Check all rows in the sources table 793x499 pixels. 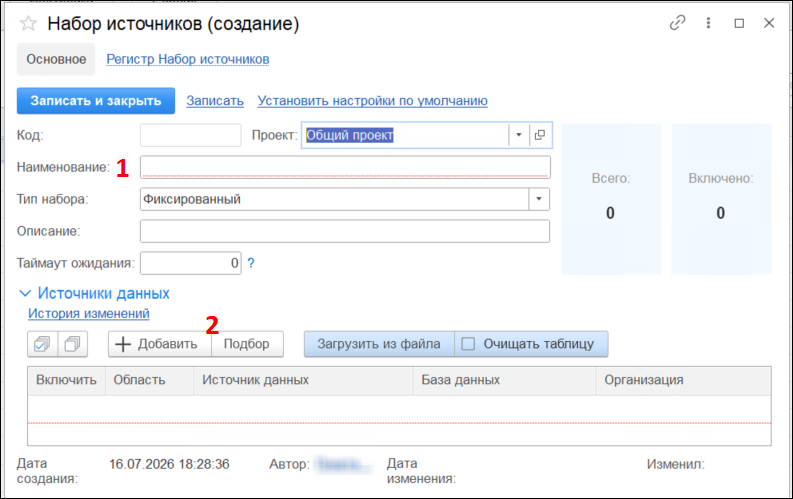(42, 344)
